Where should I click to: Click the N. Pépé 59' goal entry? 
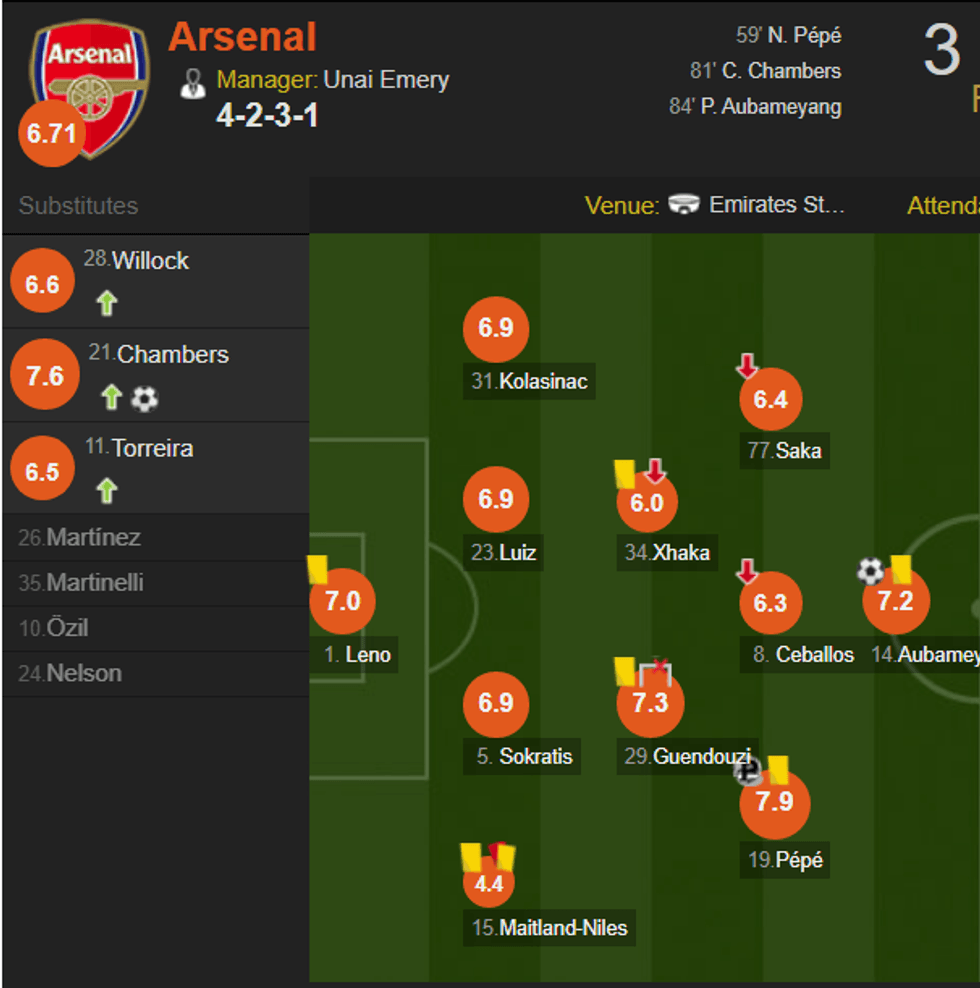point(789,36)
